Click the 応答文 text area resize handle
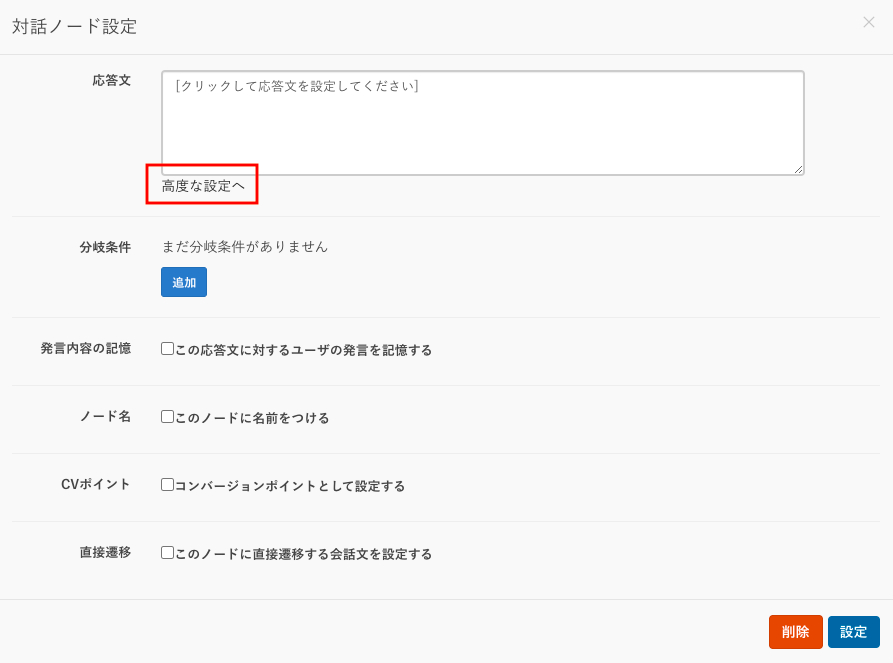 [x=798, y=170]
